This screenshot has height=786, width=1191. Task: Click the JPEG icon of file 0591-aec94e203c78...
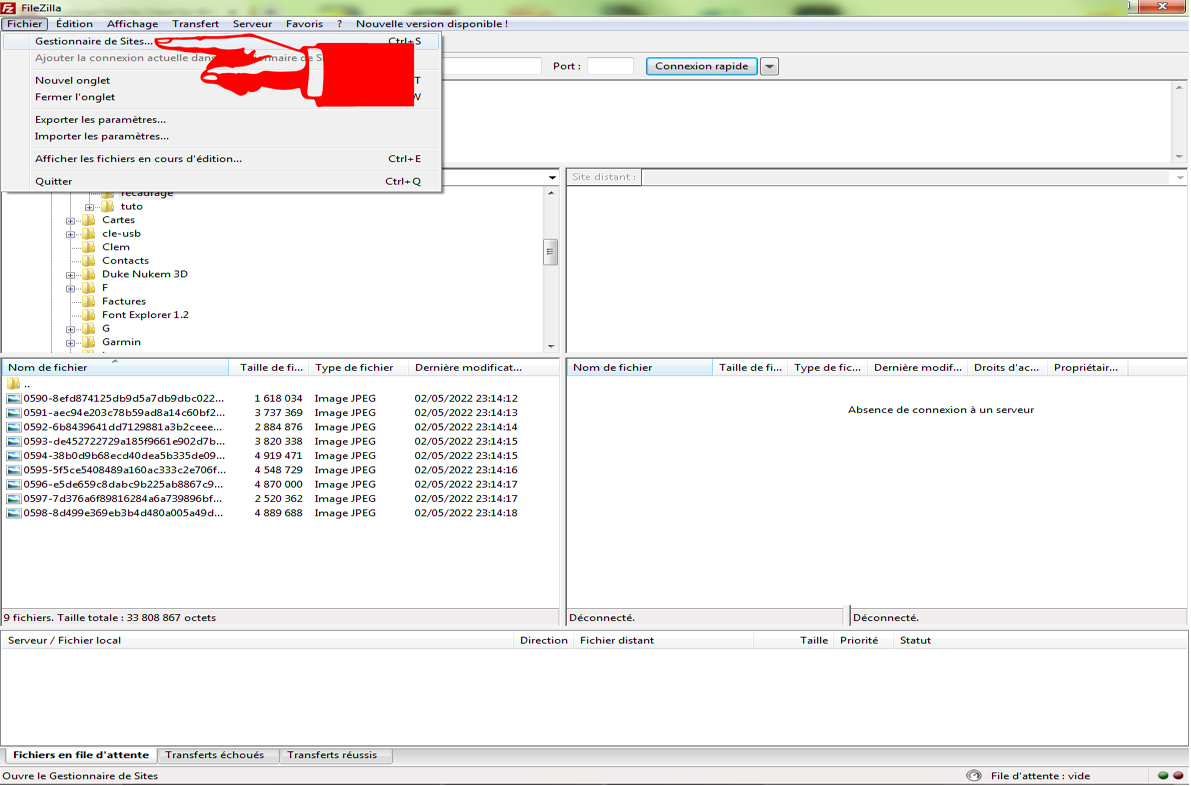click(x=14, y=412)
